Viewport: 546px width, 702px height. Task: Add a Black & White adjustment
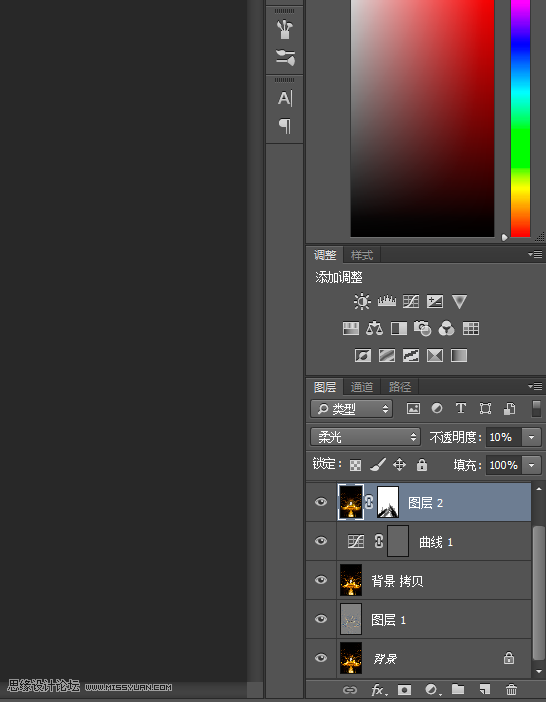tap(399, 329)
